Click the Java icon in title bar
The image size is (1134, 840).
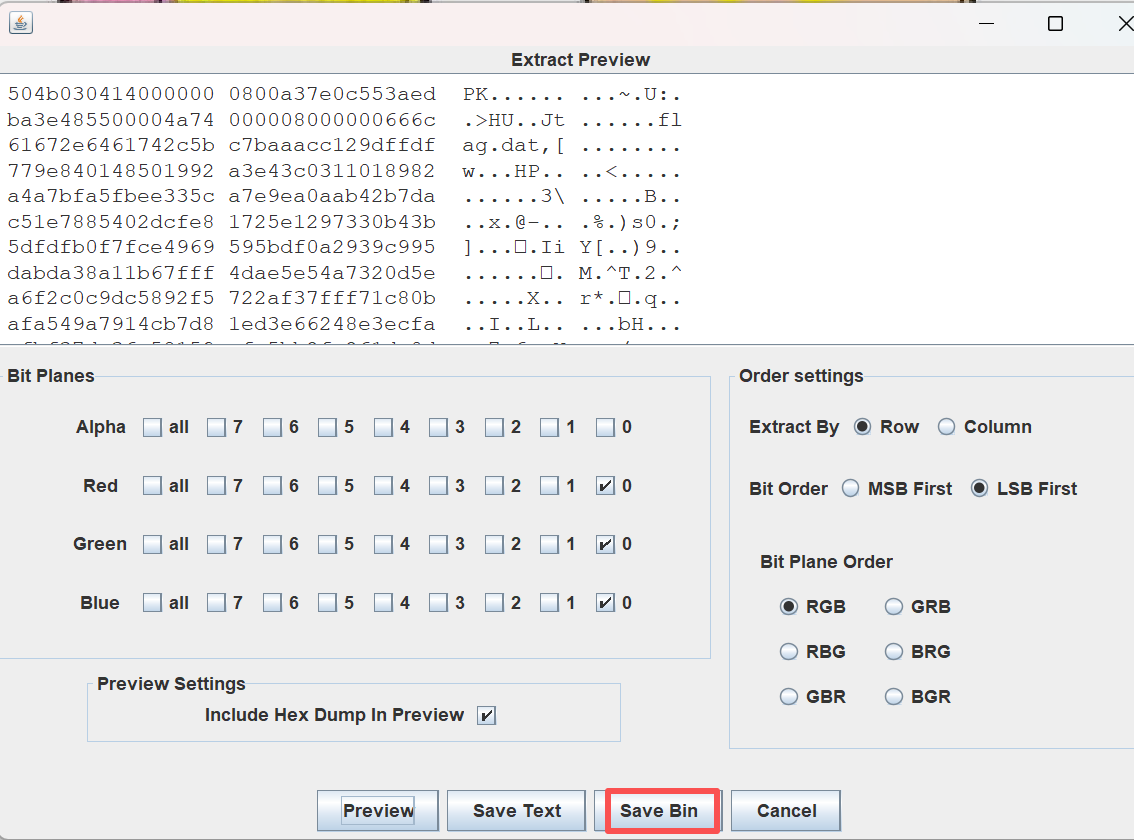pyautogui.click(x=21, y=23)
